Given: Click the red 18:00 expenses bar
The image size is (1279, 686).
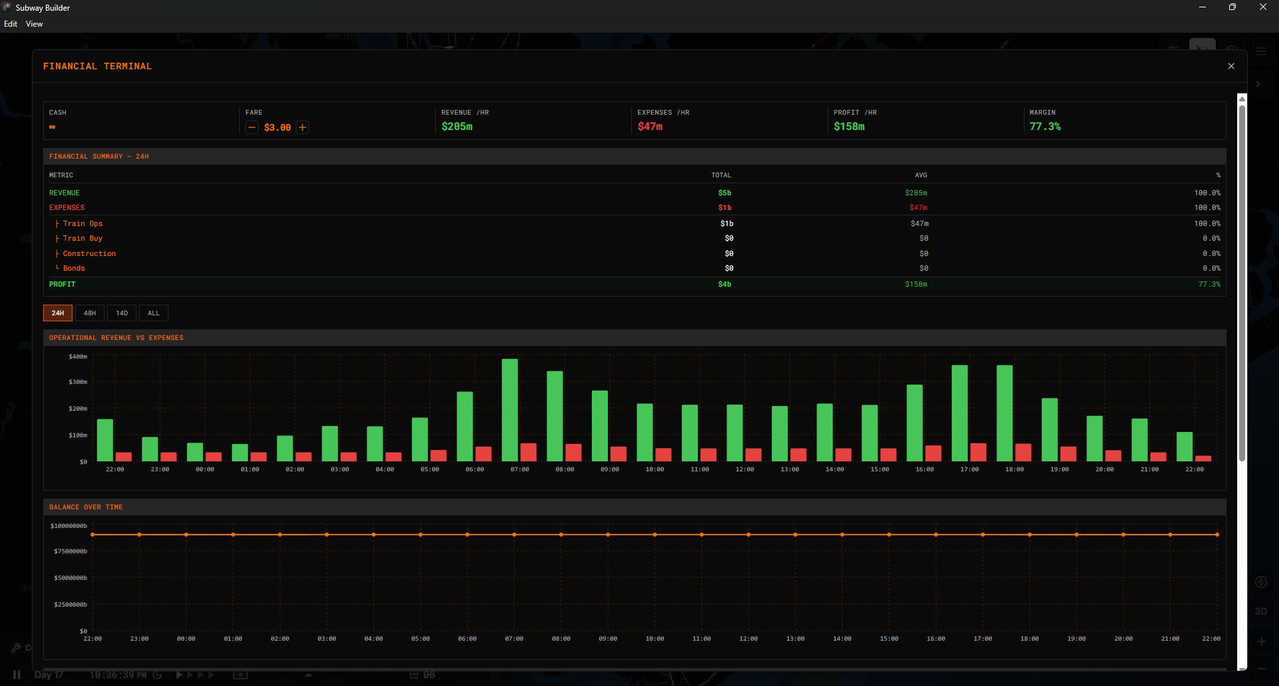Looking at the screenshot, I should tap(1023, 453).
